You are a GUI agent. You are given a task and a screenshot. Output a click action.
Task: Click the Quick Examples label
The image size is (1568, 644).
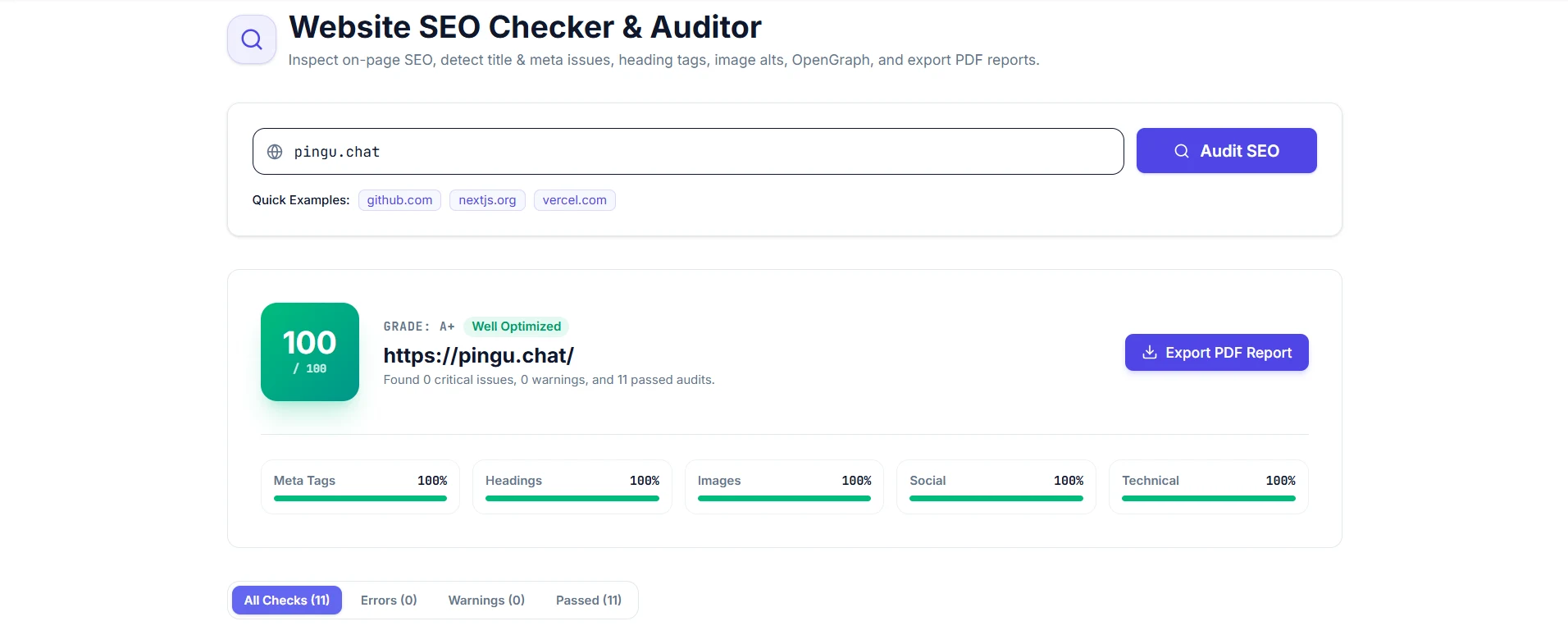pos(301,200)
